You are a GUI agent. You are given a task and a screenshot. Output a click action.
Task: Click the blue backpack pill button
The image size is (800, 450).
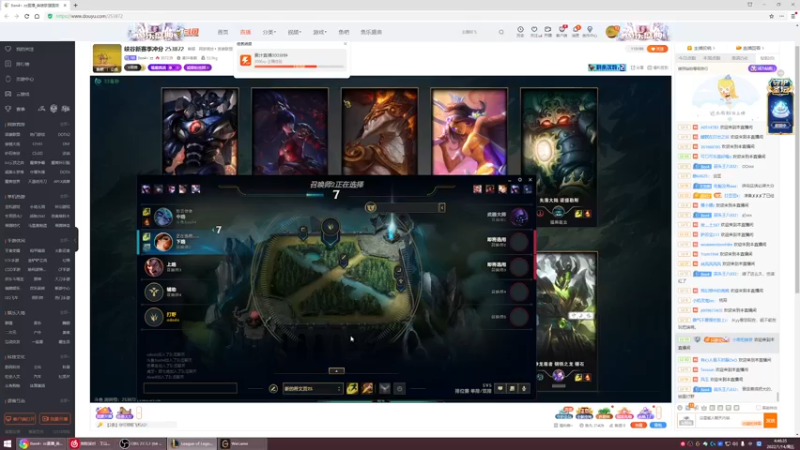[658, 425]
